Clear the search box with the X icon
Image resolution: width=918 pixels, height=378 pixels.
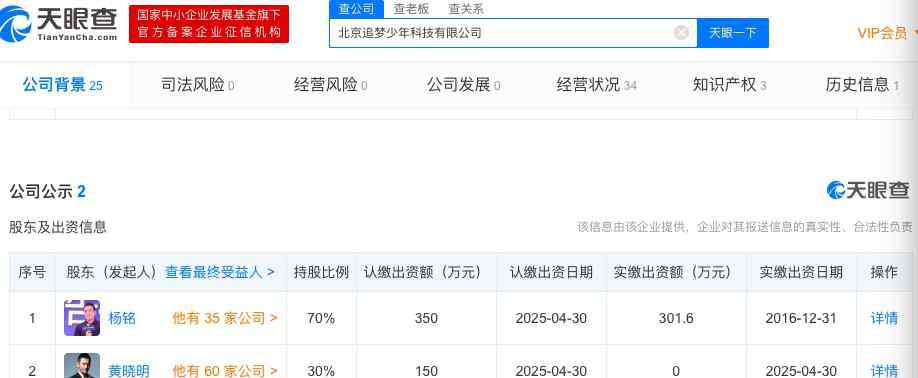[x=681, y=33]
